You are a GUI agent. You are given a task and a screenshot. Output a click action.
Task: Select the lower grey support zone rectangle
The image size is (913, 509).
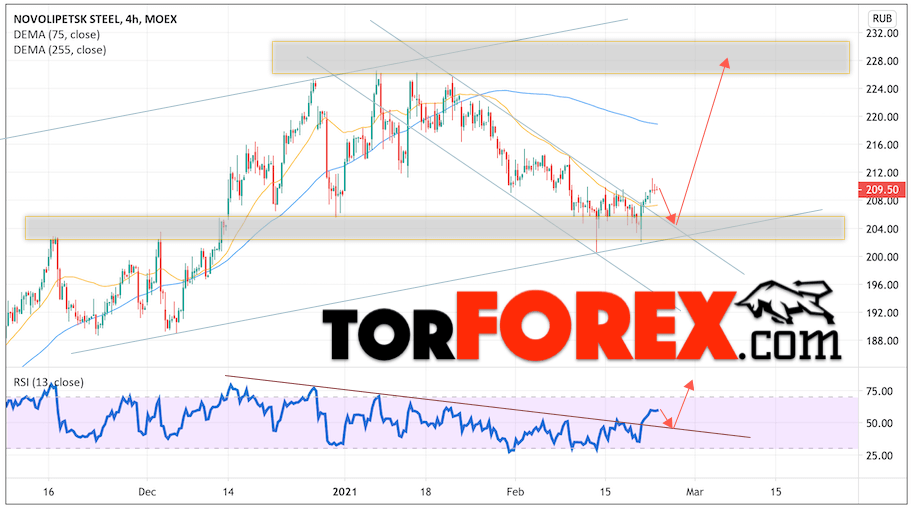(434, 228)
